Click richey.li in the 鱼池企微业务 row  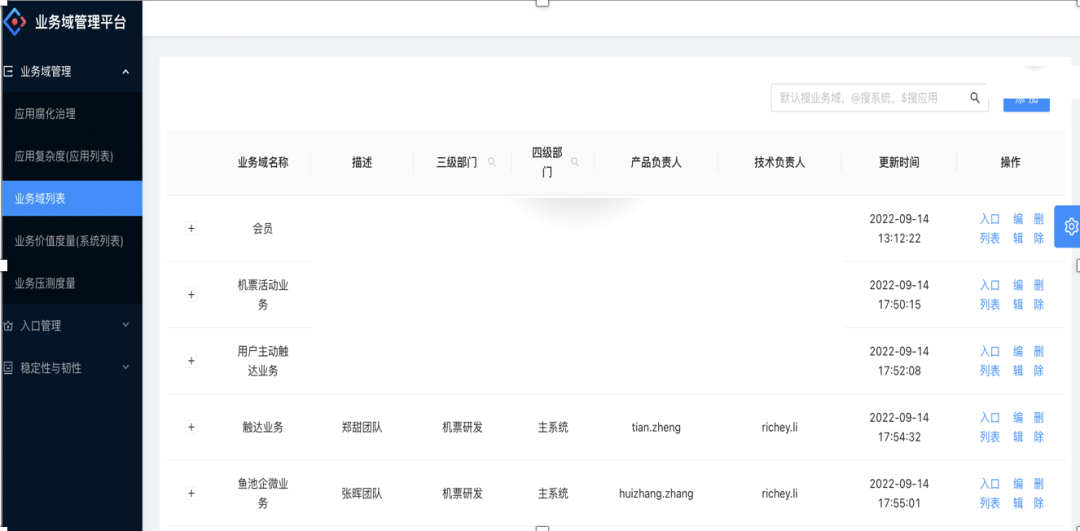click(780, 493)
